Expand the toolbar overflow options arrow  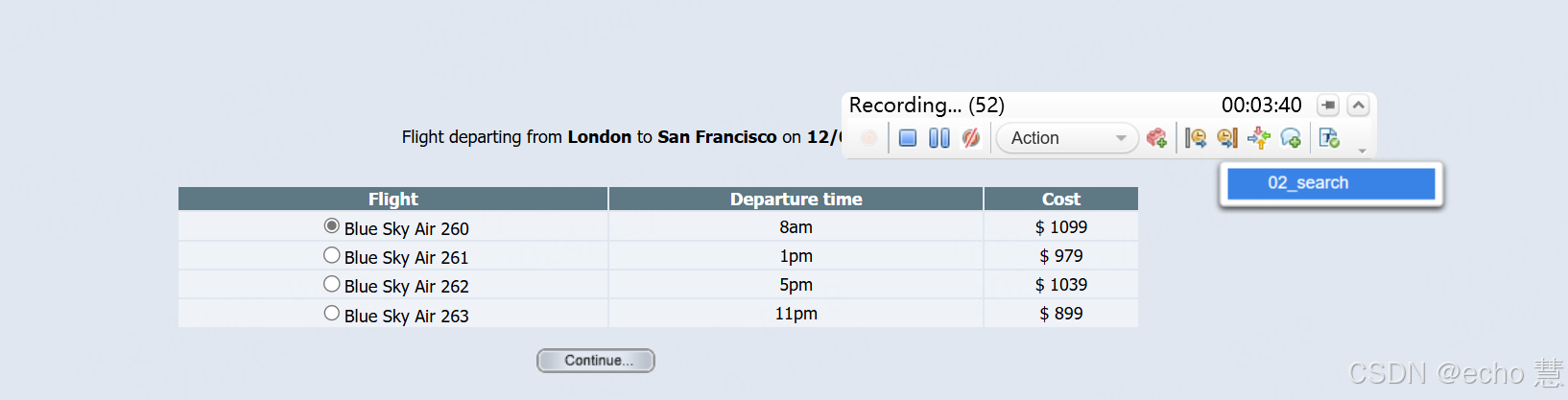[x=1362, y=152]
